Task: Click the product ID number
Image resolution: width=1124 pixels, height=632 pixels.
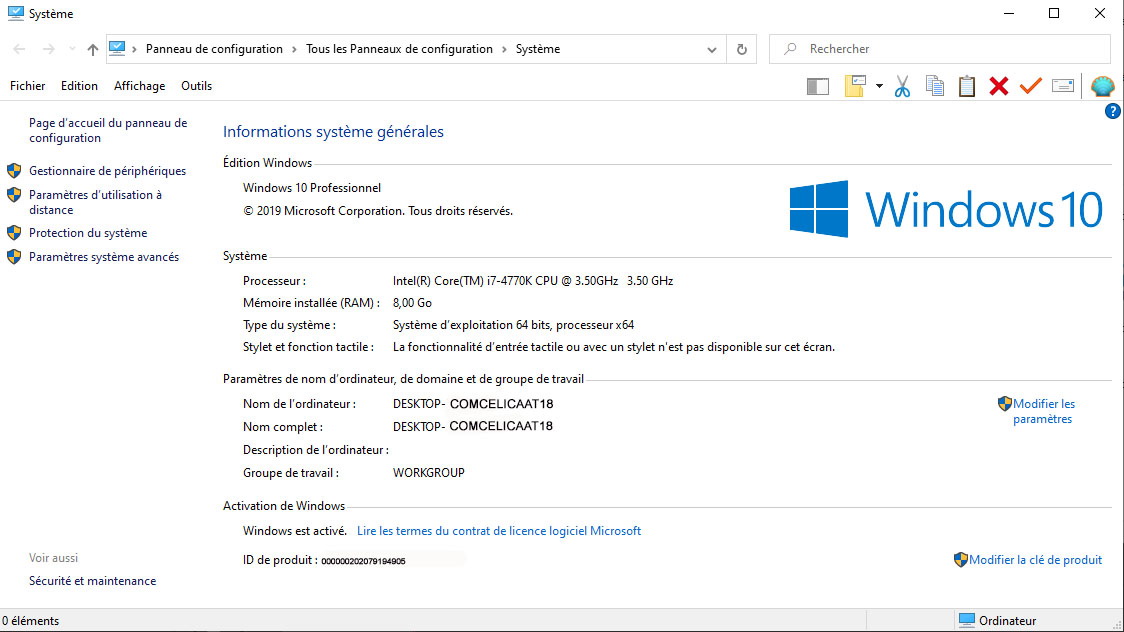Action: click(x=363, y=561)
